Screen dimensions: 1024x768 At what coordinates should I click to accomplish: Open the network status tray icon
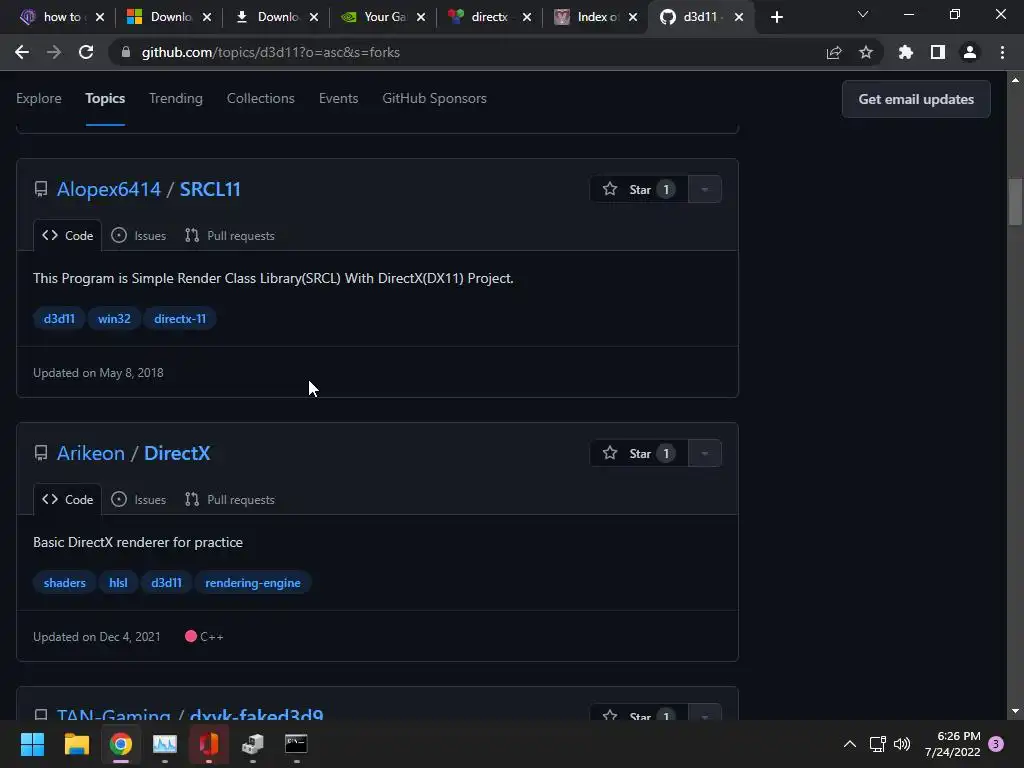(878, 744)
